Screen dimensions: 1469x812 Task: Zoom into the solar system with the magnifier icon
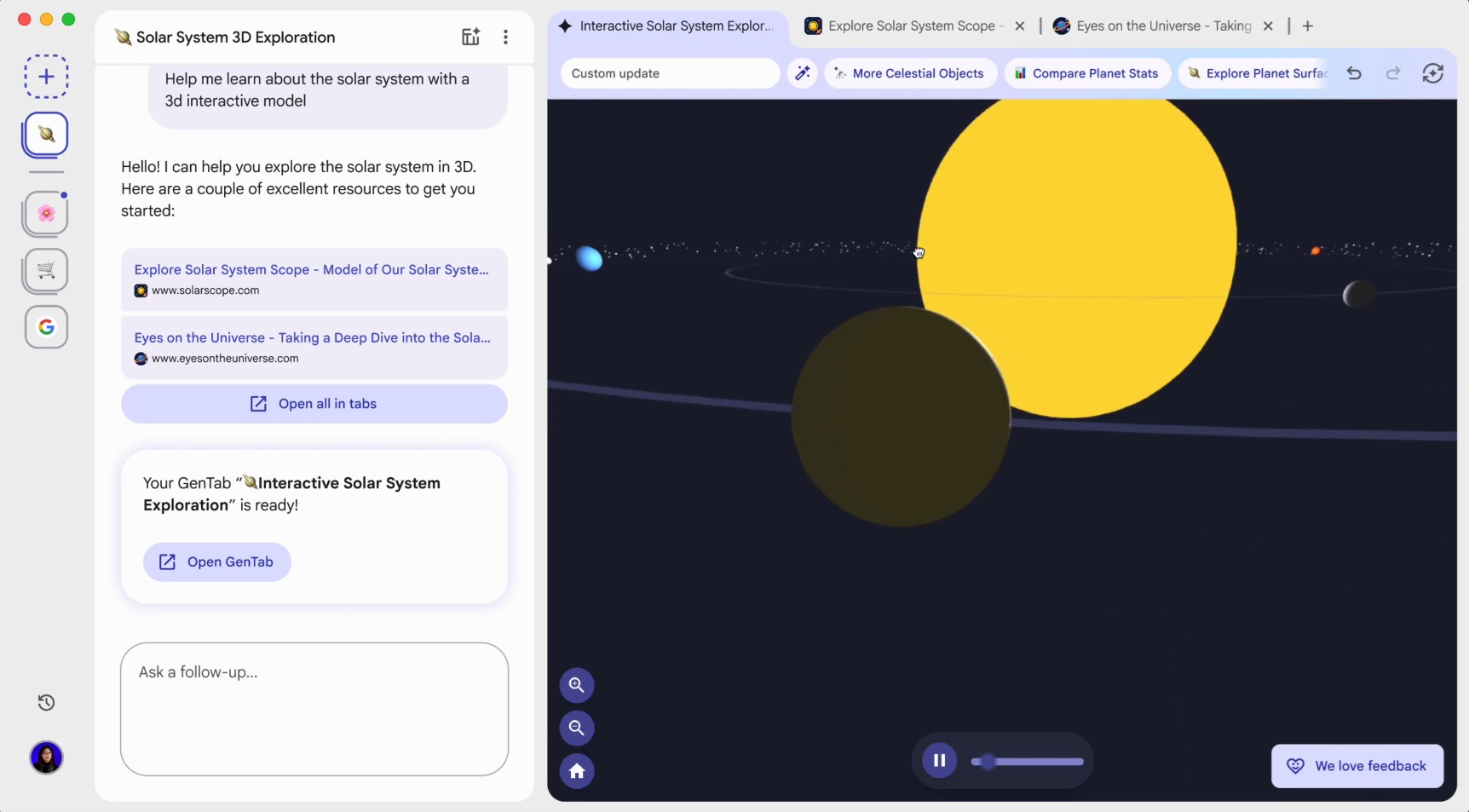[577, 685]
